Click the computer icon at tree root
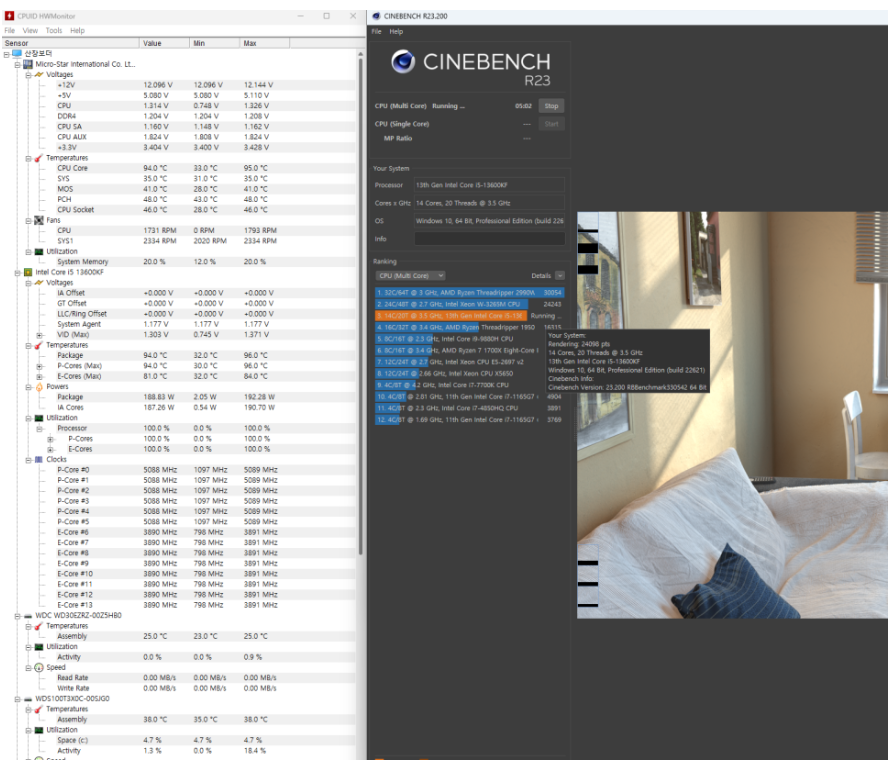This screenshot has width=890, height=767. coord(17,53)
